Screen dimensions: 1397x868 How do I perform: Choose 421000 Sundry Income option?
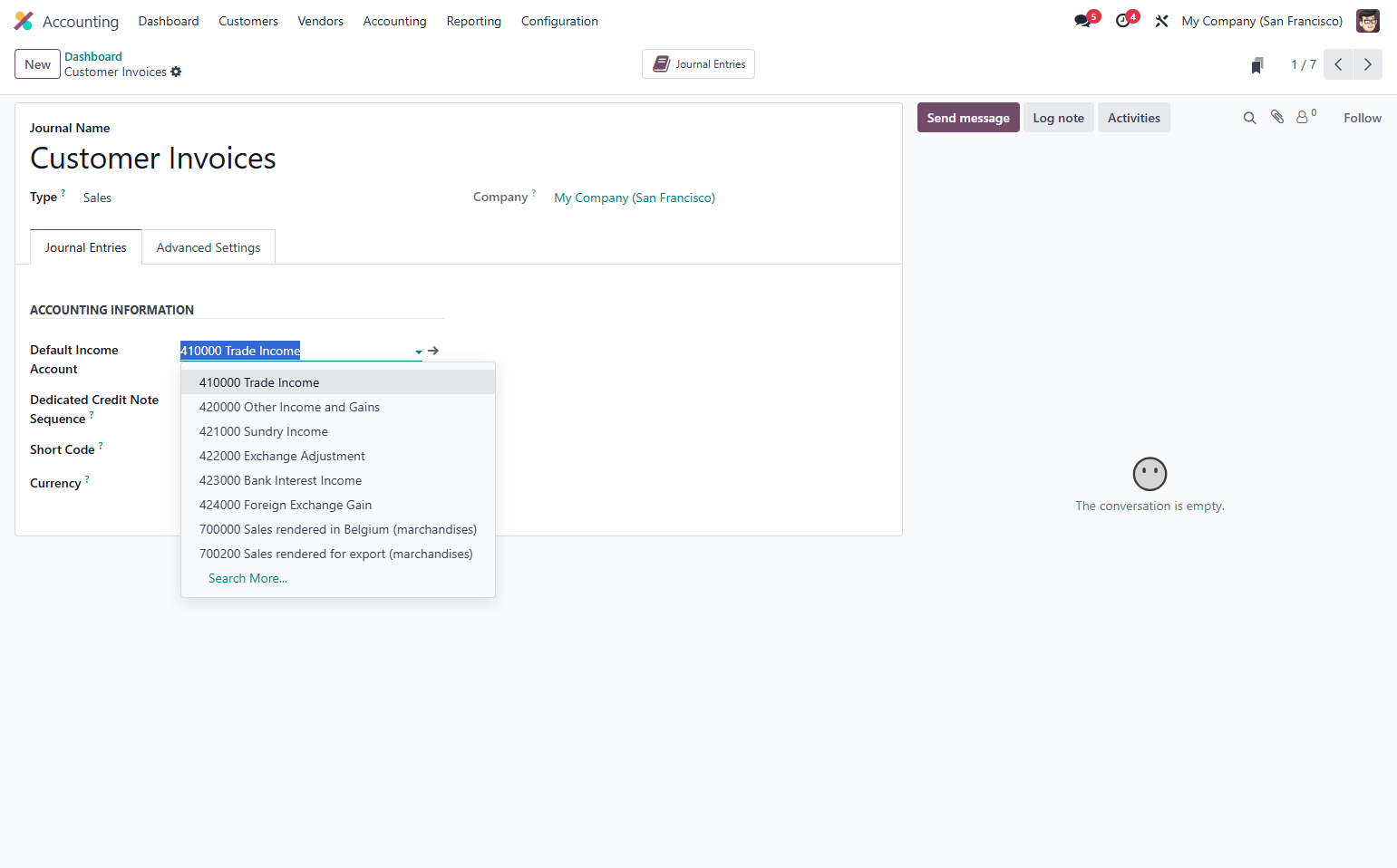tap(338, 431)
